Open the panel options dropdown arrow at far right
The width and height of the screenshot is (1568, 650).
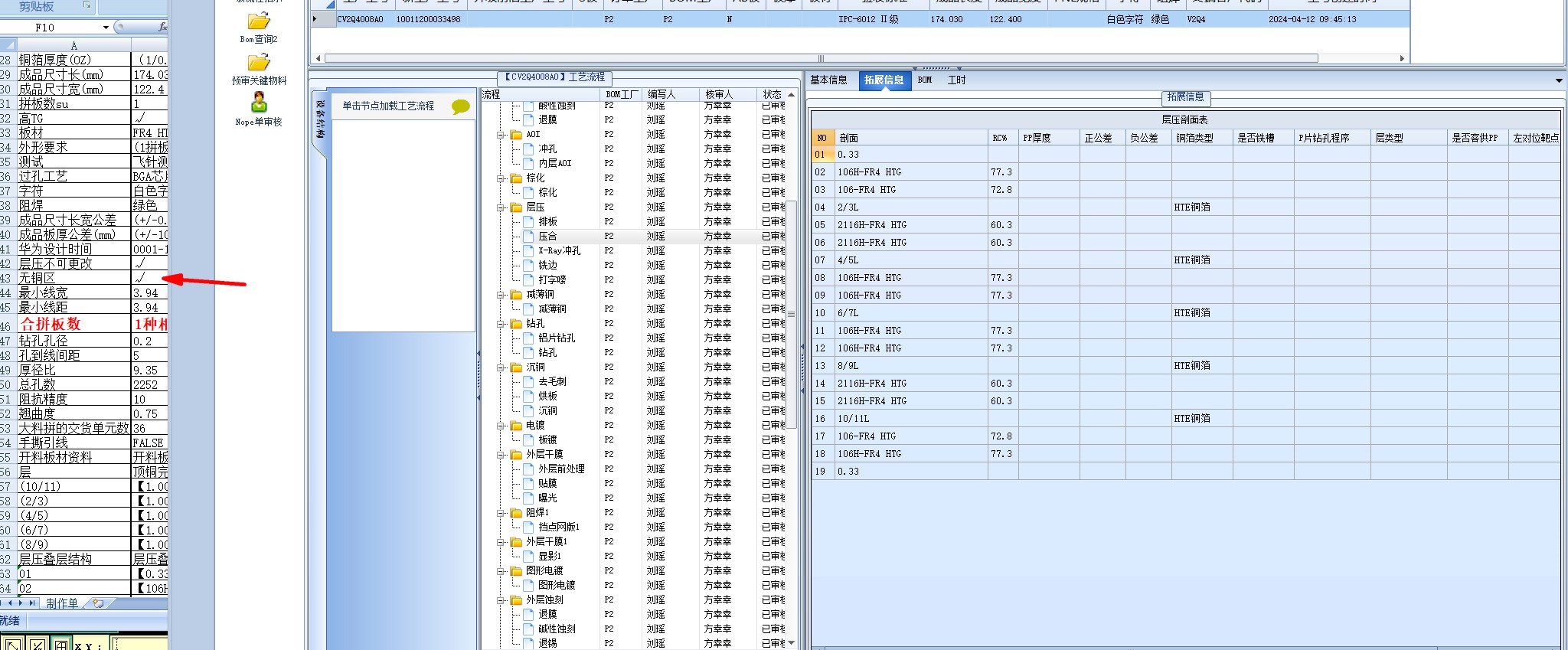click(1559, 80)
